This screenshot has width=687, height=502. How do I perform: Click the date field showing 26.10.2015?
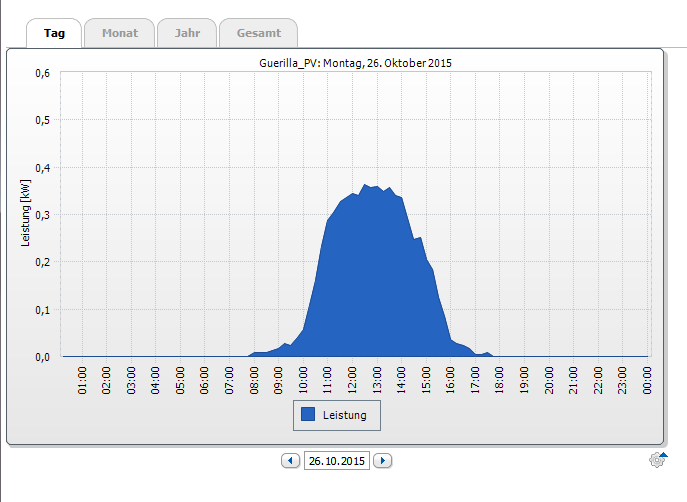tap(337, 461)
